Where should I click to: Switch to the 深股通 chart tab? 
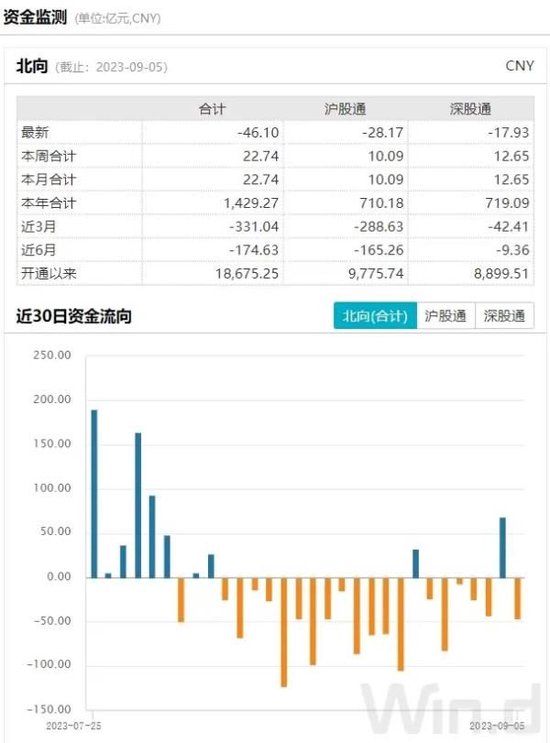[x=504, y=316]
